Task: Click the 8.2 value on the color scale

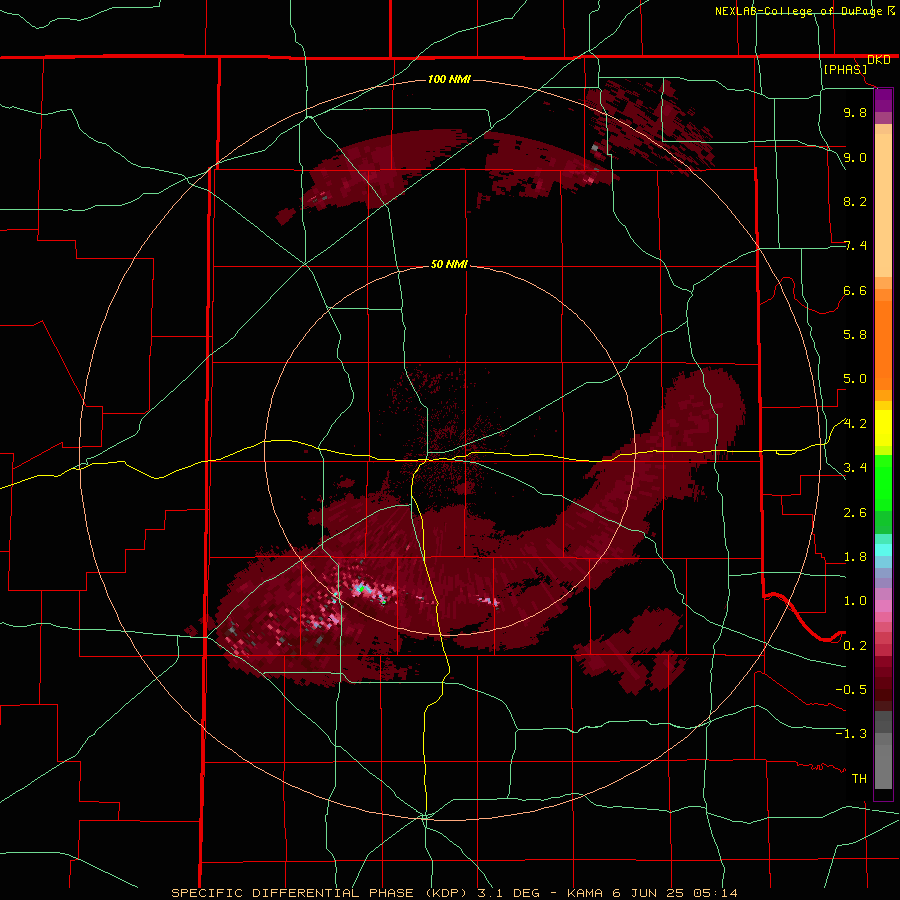Action: click(855, 201)
